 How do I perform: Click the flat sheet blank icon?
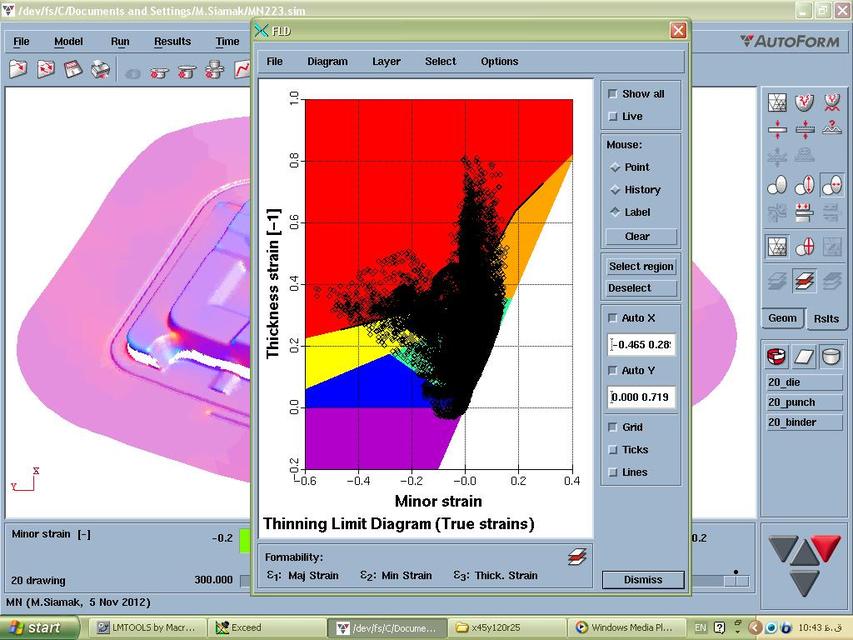[804, 356]
